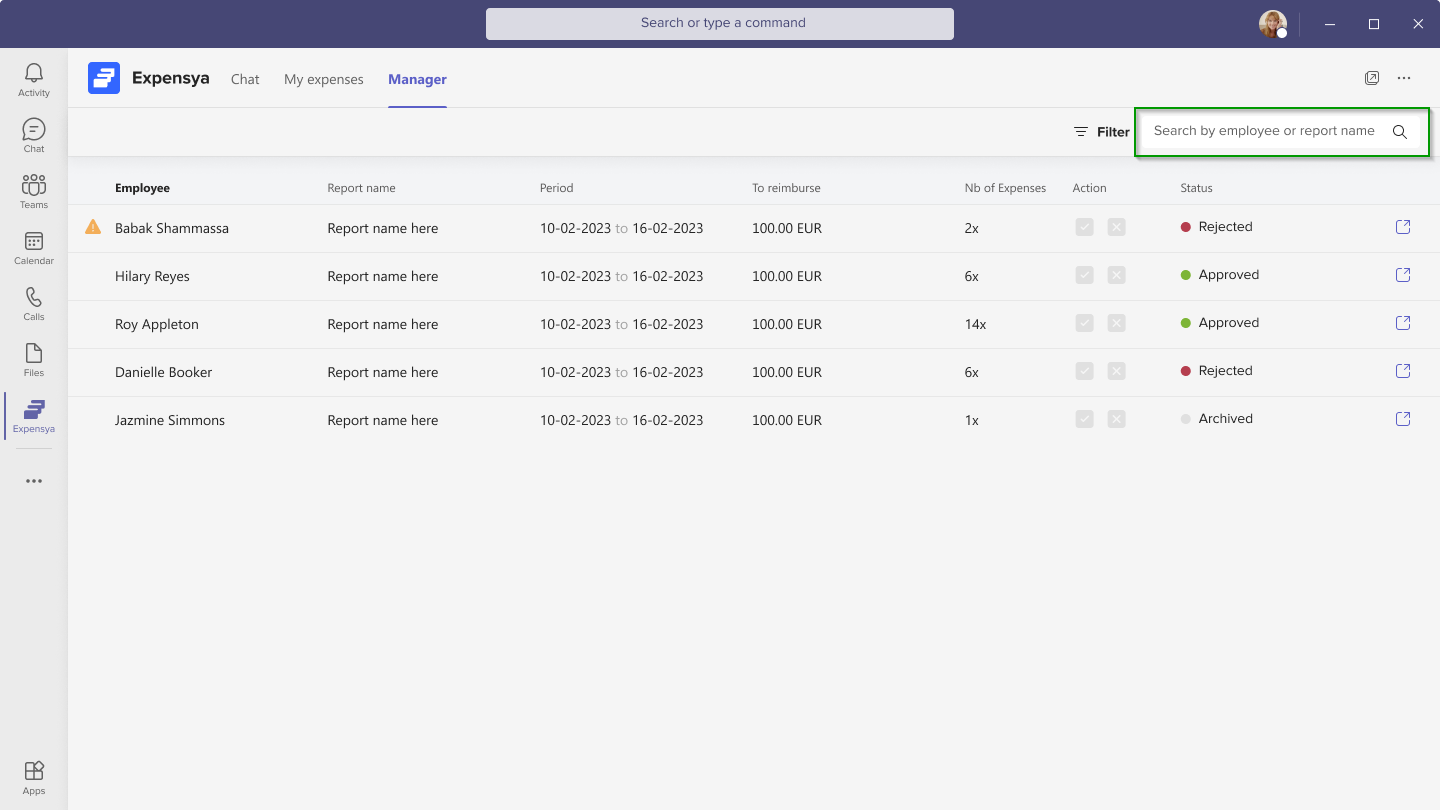Click approve checkmark for Jazmine Simmons
Image resolution: width=1440 pixels, height=810 pixels.
1084,419
